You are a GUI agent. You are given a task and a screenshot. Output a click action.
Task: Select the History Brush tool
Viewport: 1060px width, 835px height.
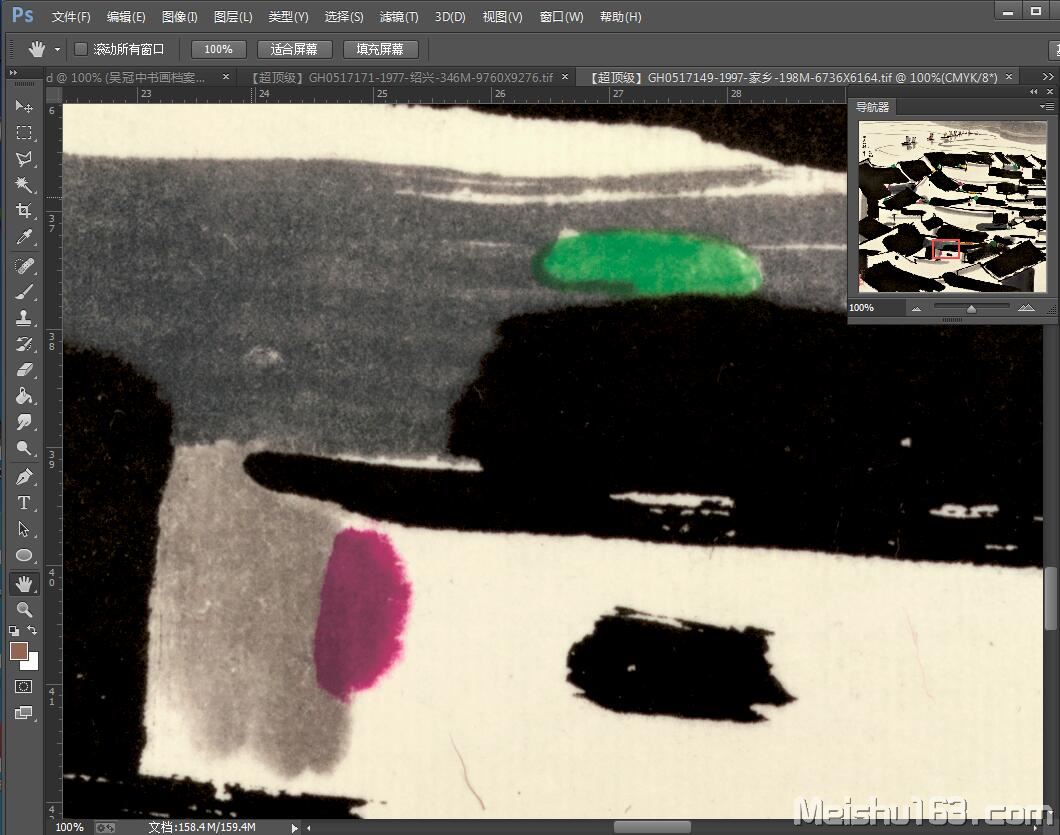[x=24, y=344]
